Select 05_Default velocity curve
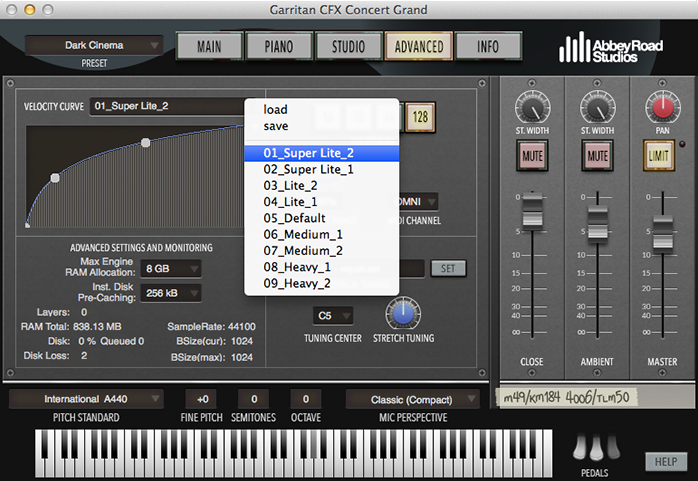 coord(321,218)
